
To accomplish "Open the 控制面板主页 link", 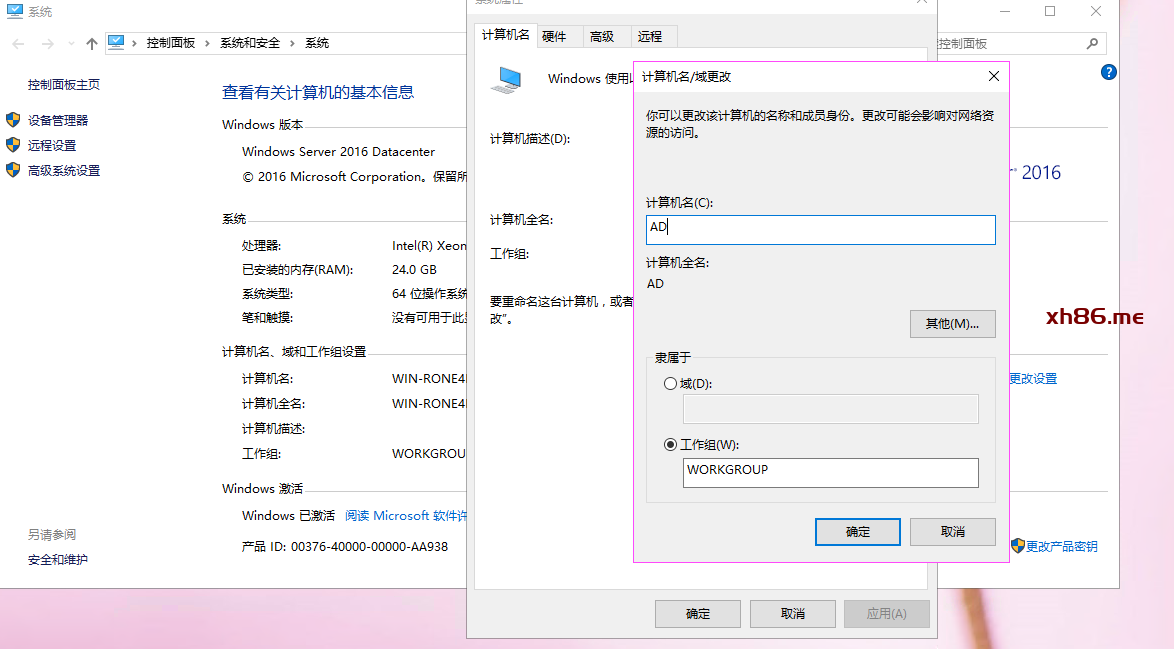I will pos(64,85).
